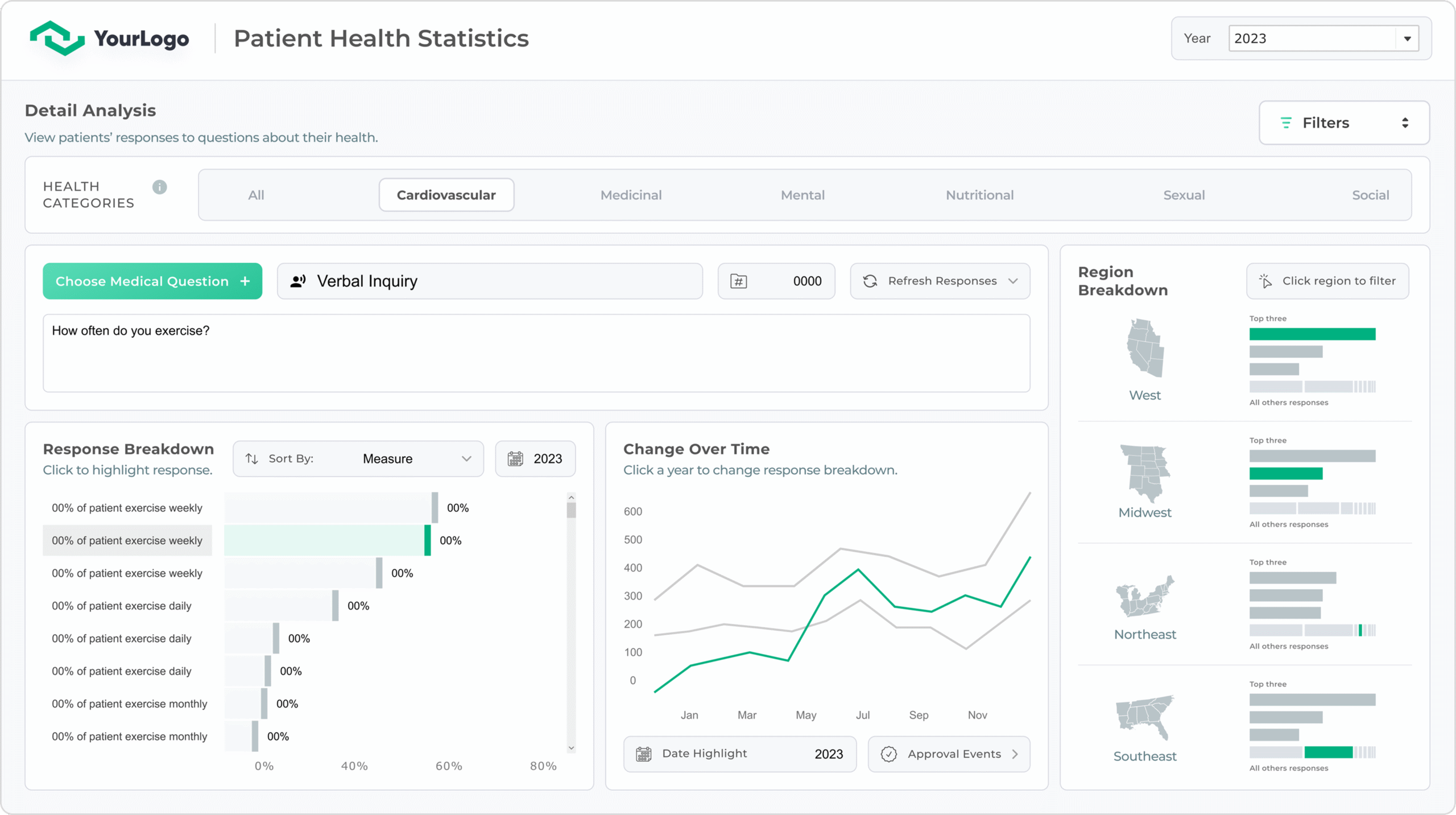Viewport: 1456px width, 815px height.
Task: Open the Year 2023 dropdown
Action: pyautogui.click(x=1323, y=39)
